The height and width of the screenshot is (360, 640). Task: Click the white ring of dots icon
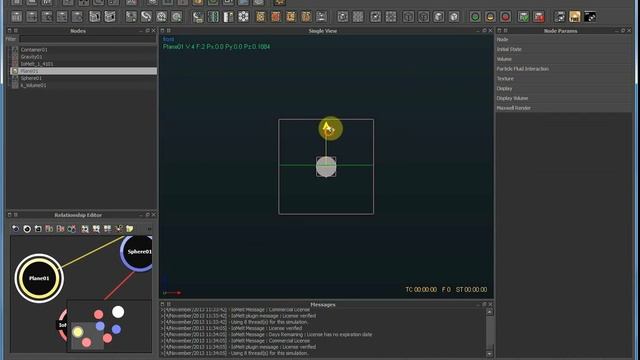tap(243, 17)
